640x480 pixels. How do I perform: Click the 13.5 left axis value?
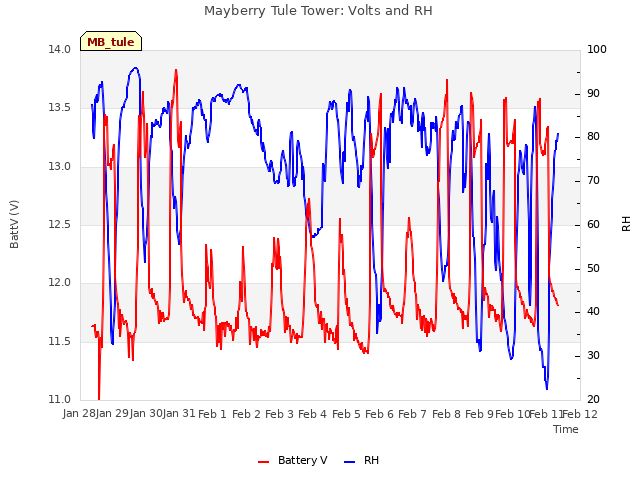click(x=60, y=108)
